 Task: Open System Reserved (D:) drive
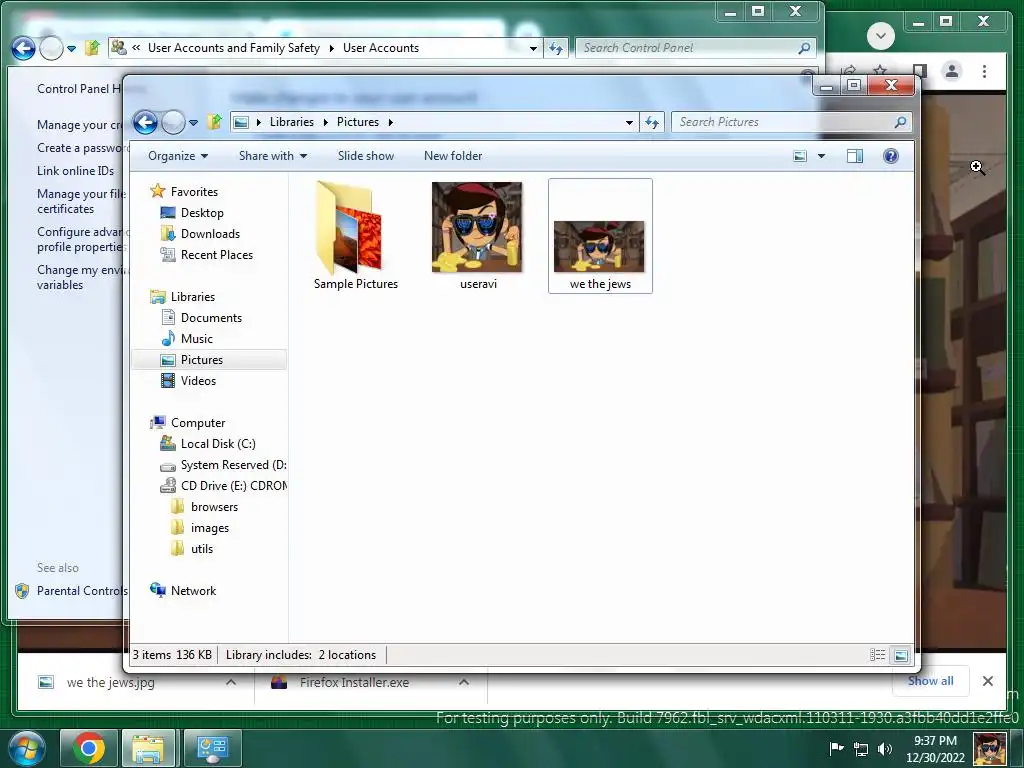(x=233, y=465)
